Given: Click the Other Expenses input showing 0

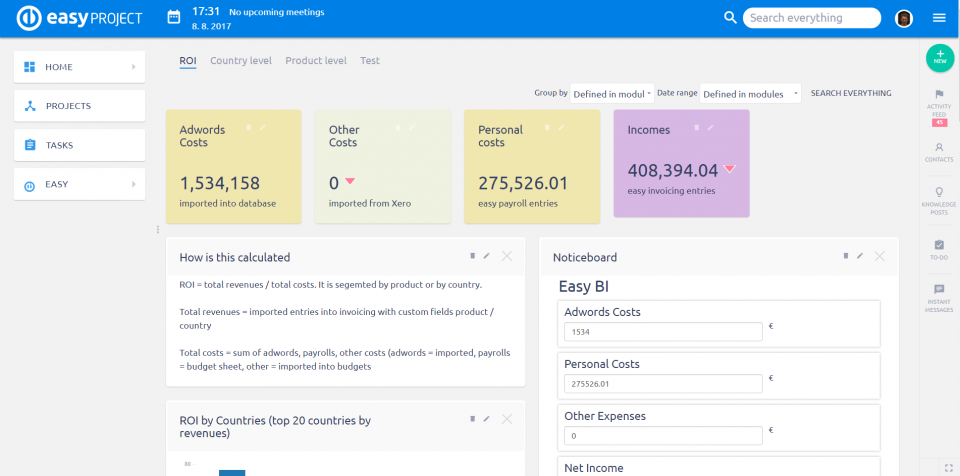Looking at the screenshot, I should [663, 436].
